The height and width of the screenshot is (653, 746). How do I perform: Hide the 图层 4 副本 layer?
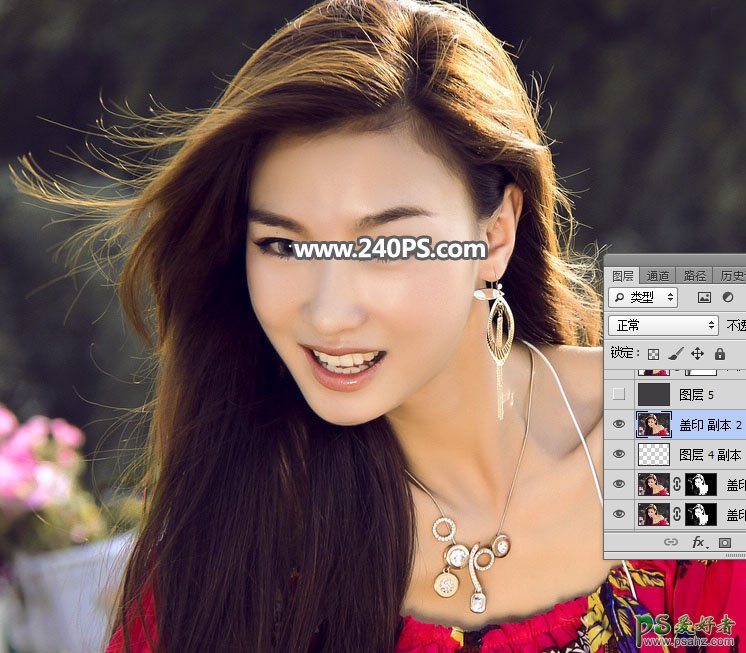(x=619, y=454)
